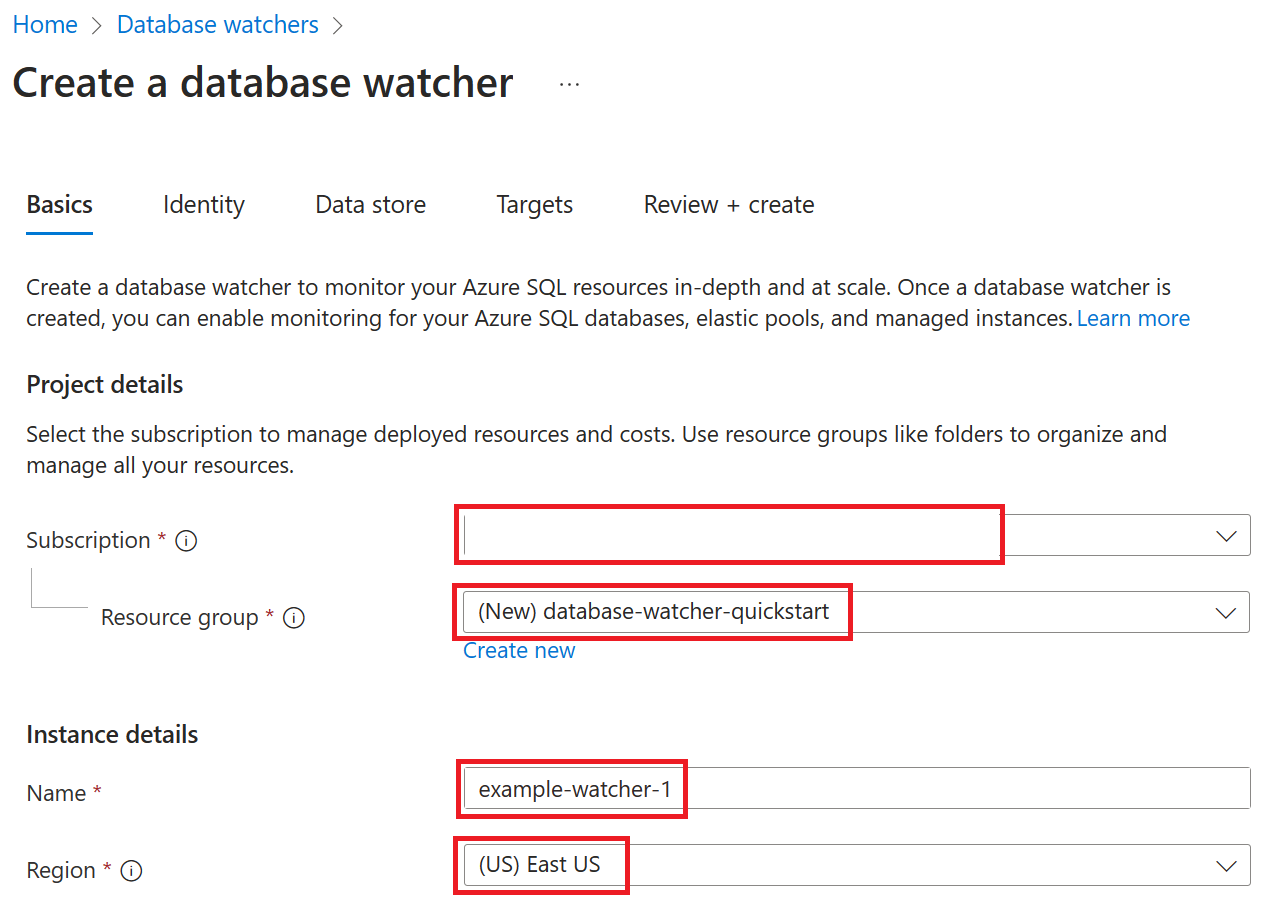Open the Region dropdown chevron

tap(1227, 865)
